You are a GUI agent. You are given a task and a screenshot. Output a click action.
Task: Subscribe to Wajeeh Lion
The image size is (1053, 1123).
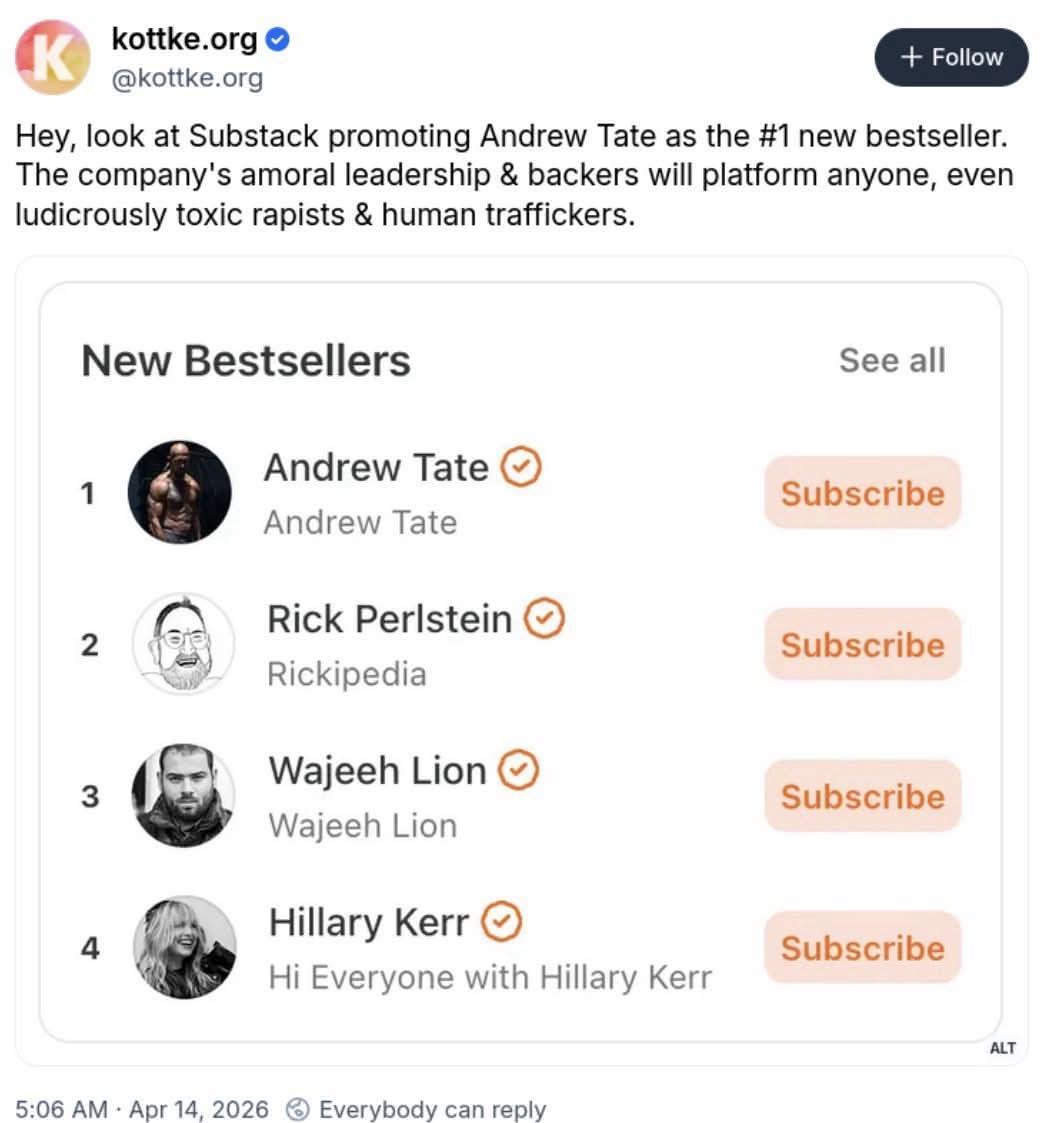pos(862,796)
